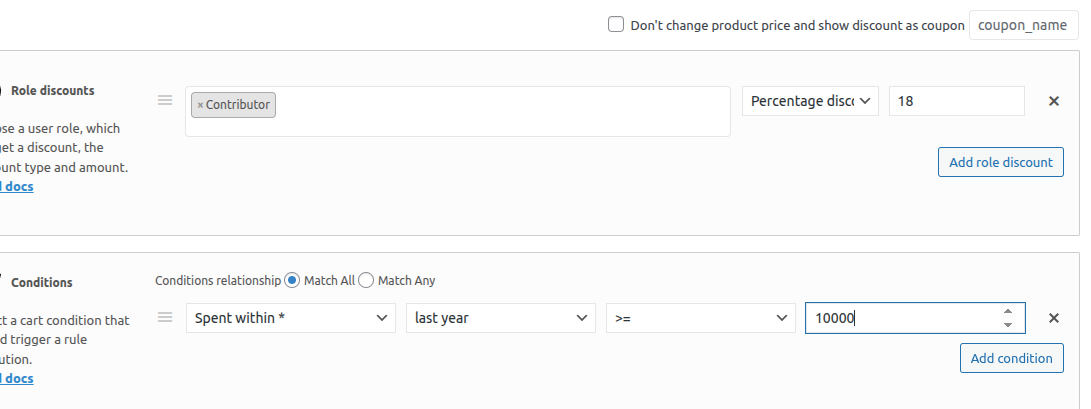The image size is (1091, 409).
Task: Click the discount amount field showing 18
Action: pos(955,101)
